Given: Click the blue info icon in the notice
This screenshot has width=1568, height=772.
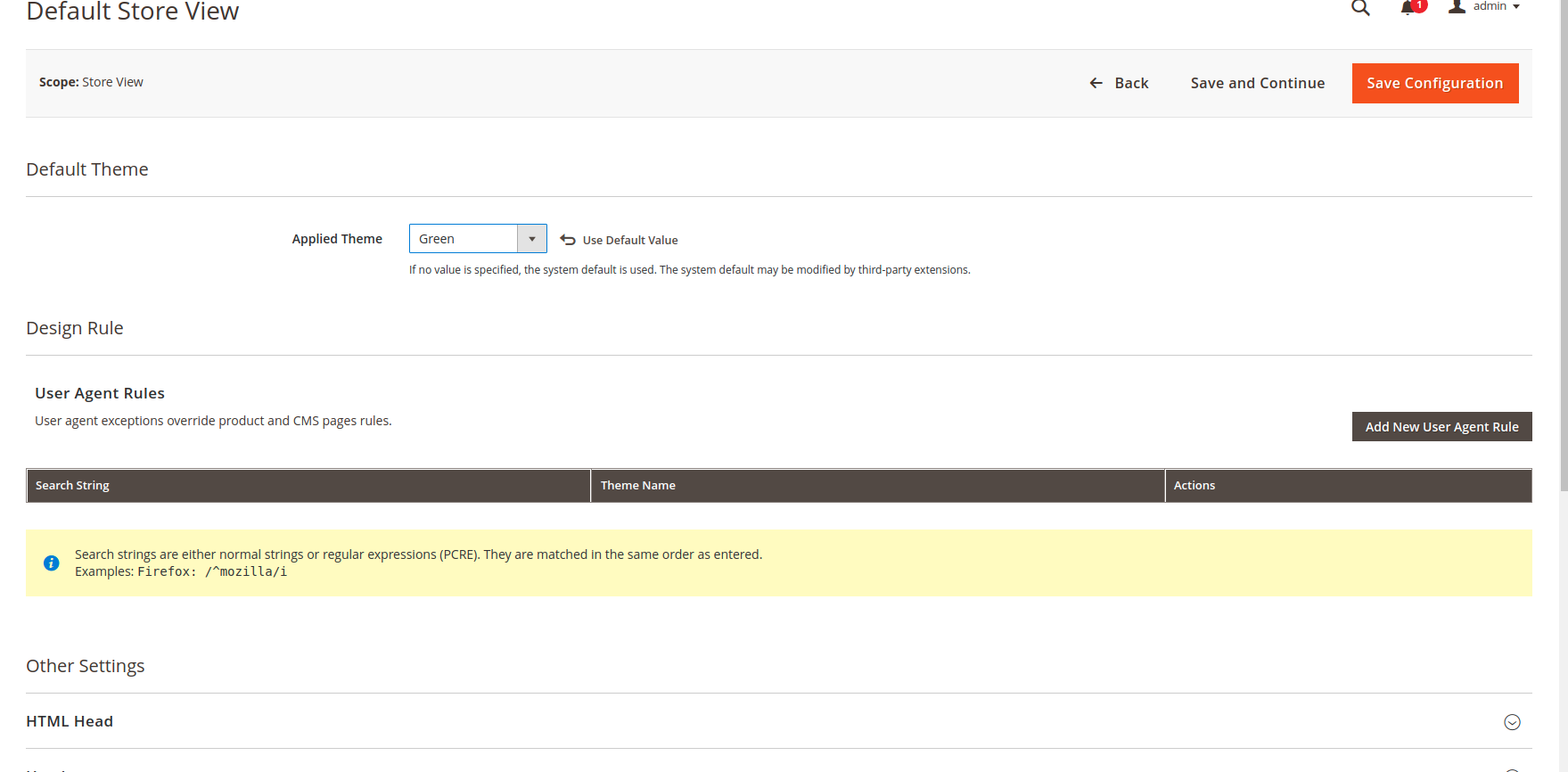Looking at the screenshot, I should [x=52, y=563].
